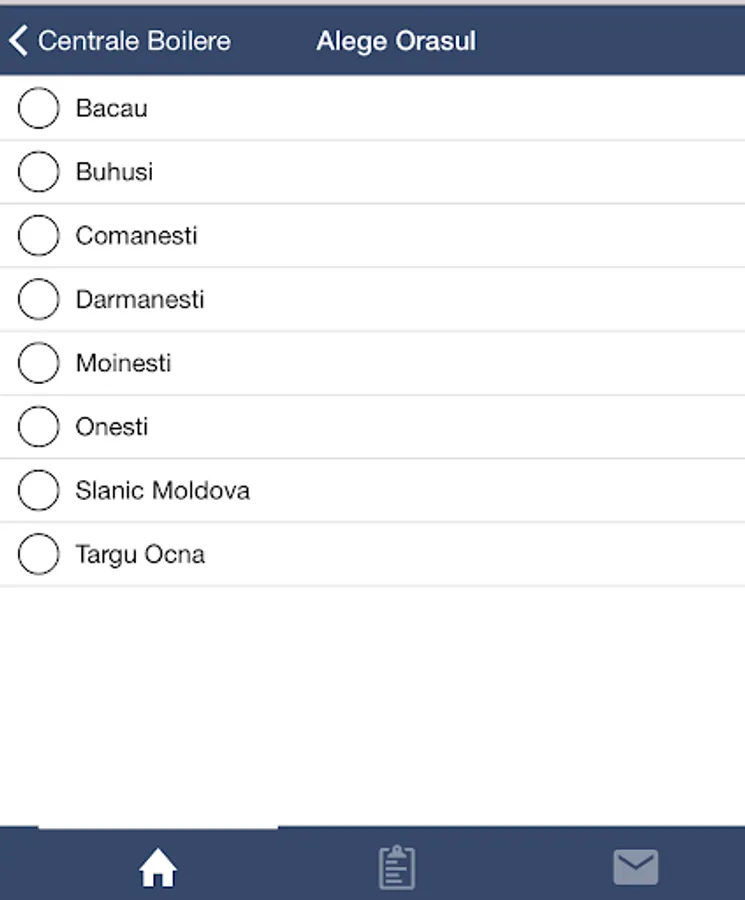Select the Targu Ocna radio button

(39, 555)
